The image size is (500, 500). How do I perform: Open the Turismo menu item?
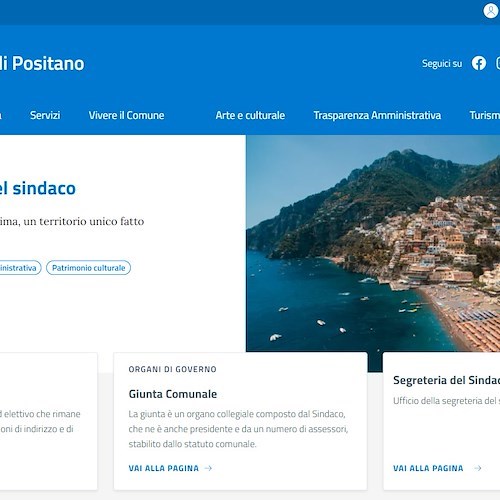tap(485, 115)
